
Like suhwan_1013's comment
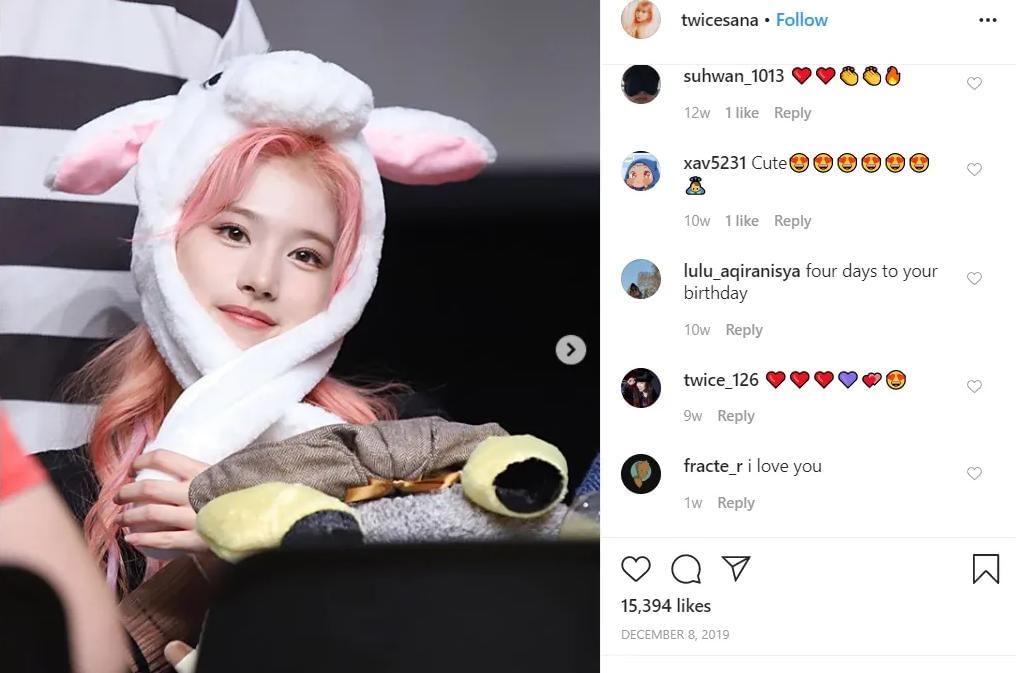pos(974,83)
